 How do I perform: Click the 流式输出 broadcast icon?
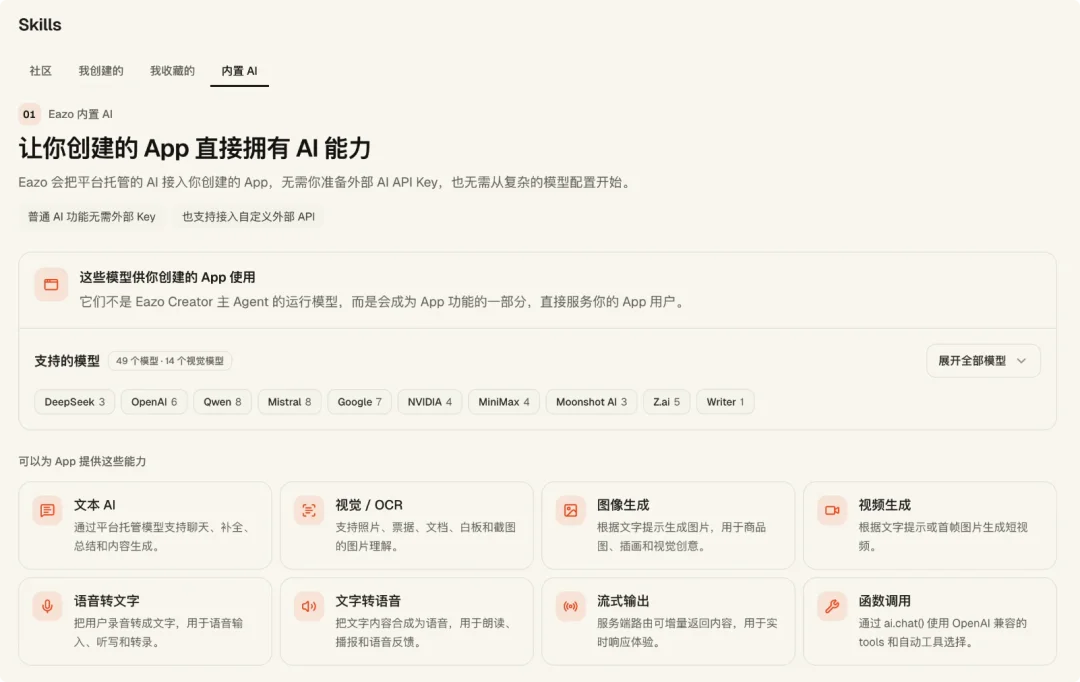570,606
